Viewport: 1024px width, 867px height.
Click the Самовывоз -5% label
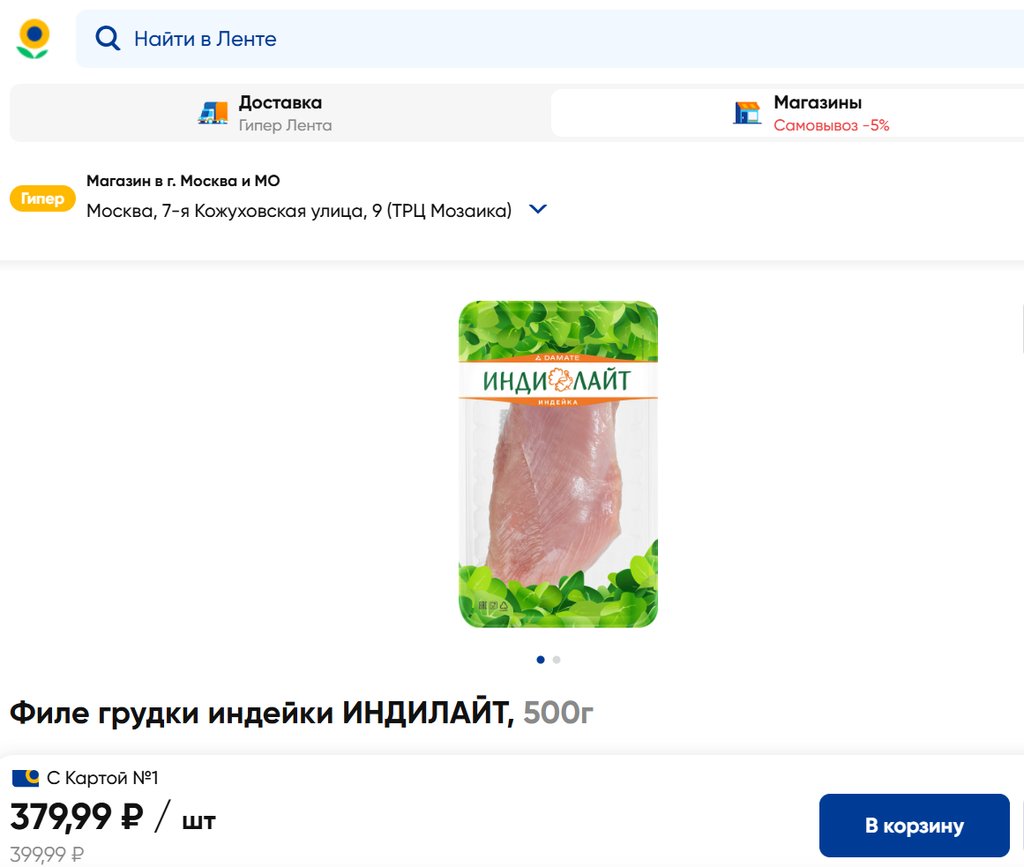click(831, 125)
